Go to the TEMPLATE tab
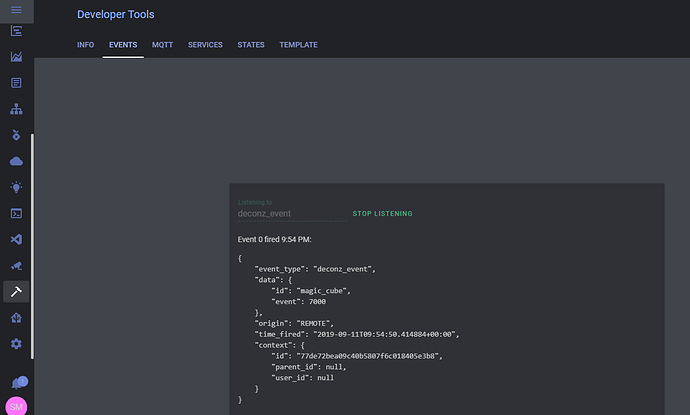This screenshot has height=415, width=690. click(x=298, y=45)
